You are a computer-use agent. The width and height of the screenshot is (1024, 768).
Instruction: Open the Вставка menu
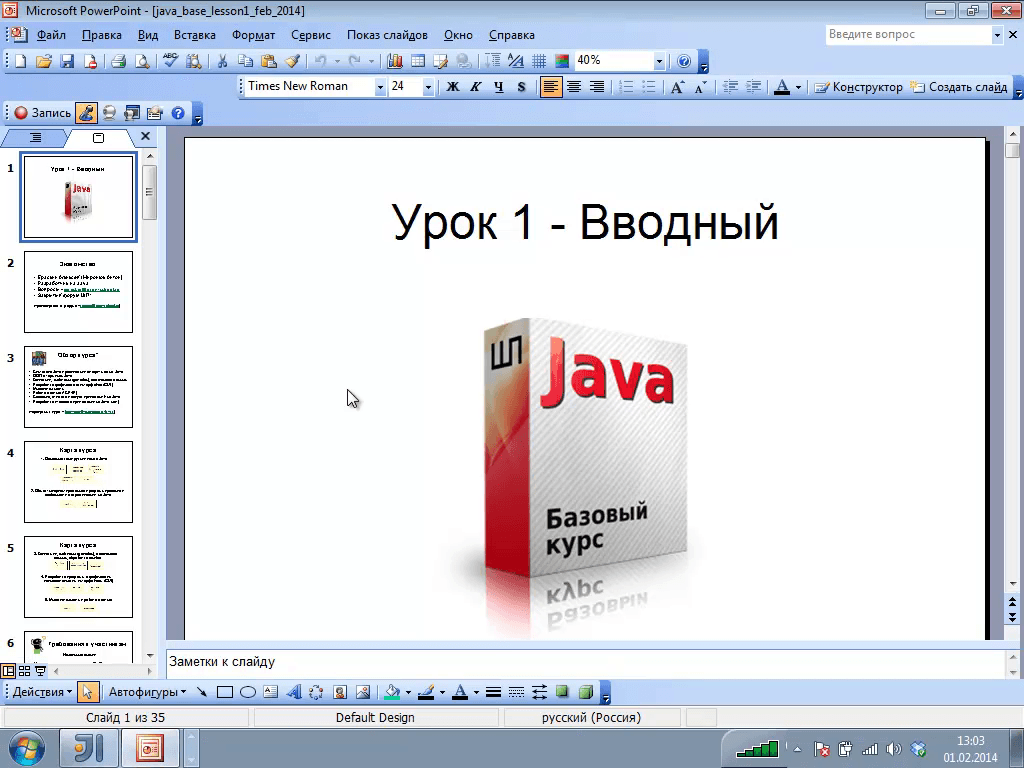pyautogui.click(x=194, y=35)
